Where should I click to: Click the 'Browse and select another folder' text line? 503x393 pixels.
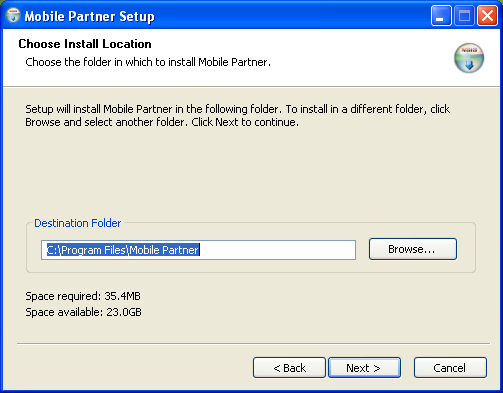[x=162, y=122]
